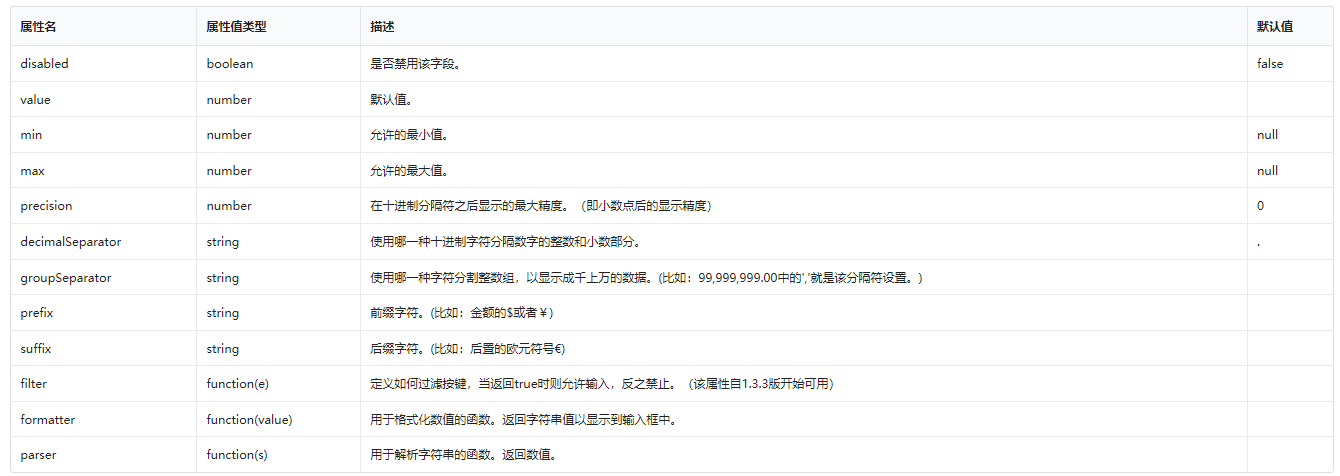The height and width of the screenshot is (476, 1340).
Task: Select the precision property name cell
Action: [46, 205]
